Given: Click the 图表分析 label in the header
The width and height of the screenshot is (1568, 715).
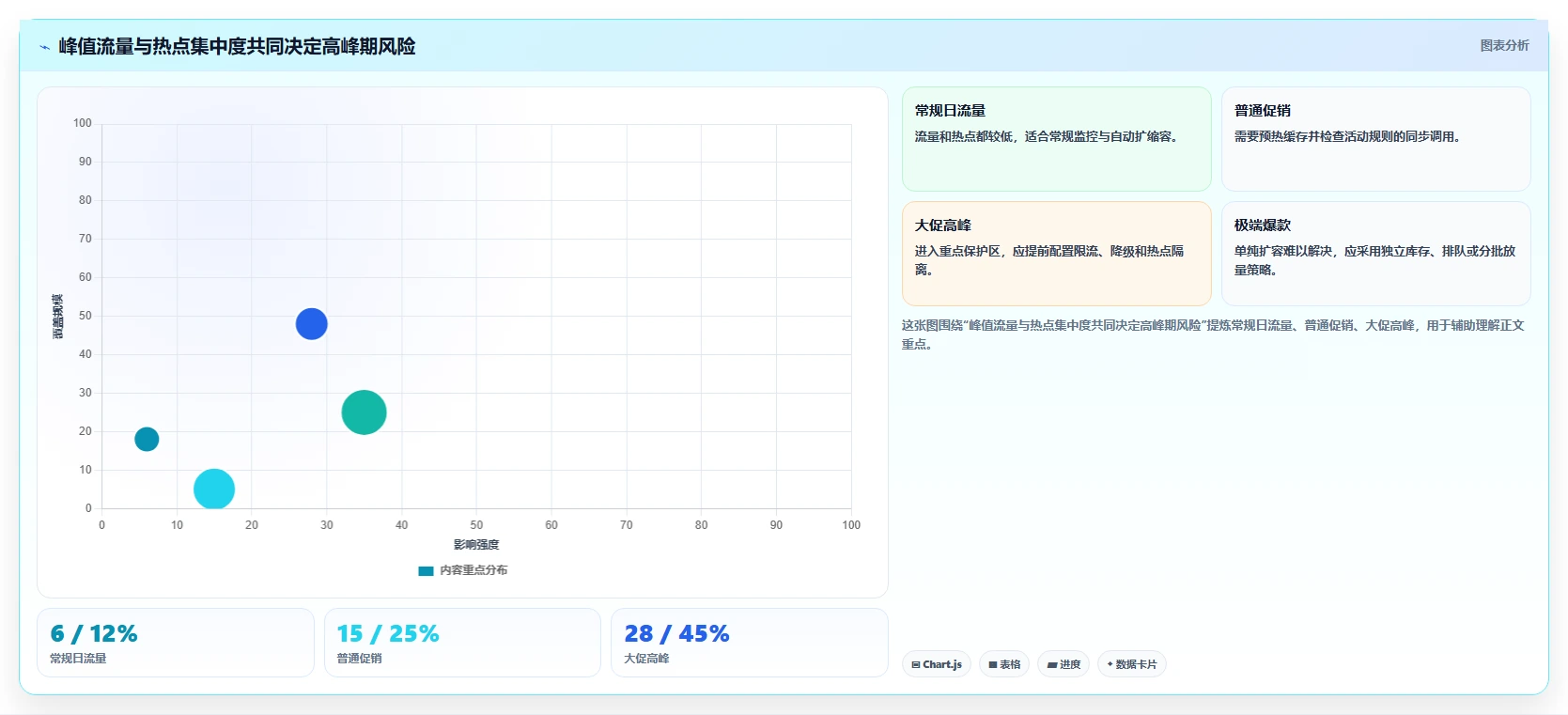Looking at the screenshot, I should coord(1504,45).
